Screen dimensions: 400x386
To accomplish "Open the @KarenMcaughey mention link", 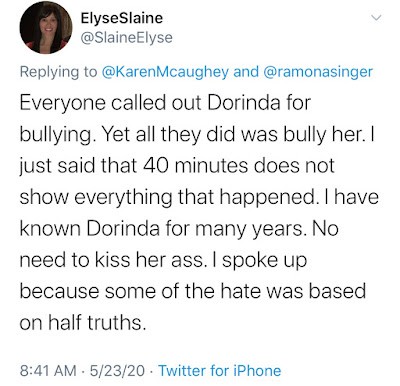I will coord(165,72).
